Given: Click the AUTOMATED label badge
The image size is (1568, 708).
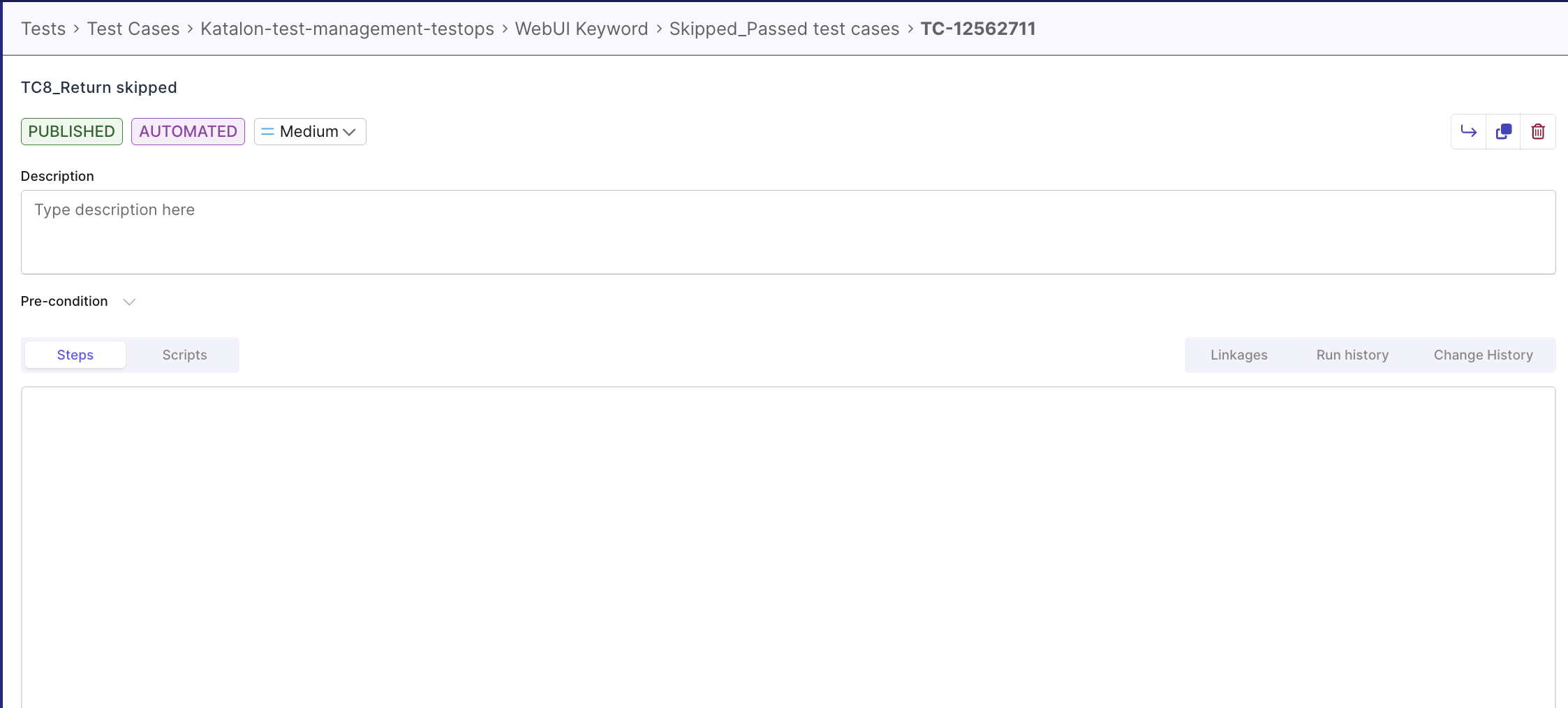Looking at the screenshot, I should pos(187,131).
